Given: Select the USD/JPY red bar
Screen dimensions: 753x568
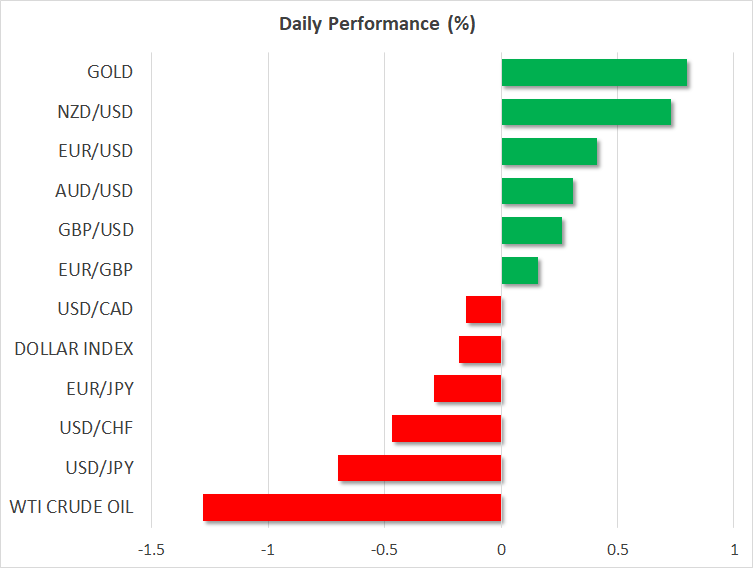Looking at the screenshot, I should coord(420,467).
